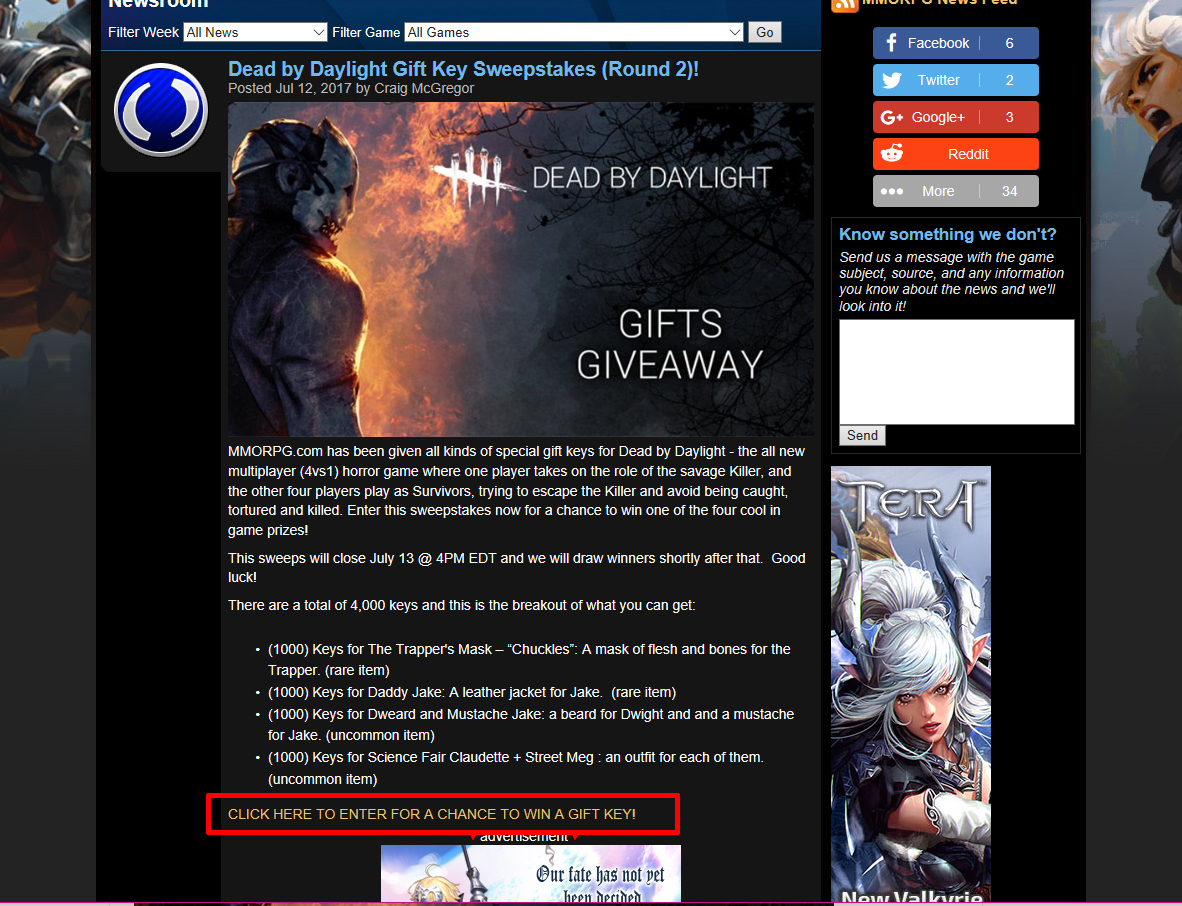Image resolution: width=1182 pixels, height=906 pixels.
Task: Click the Dead by Daylight giveaway banner image
Action: [521, 269]
